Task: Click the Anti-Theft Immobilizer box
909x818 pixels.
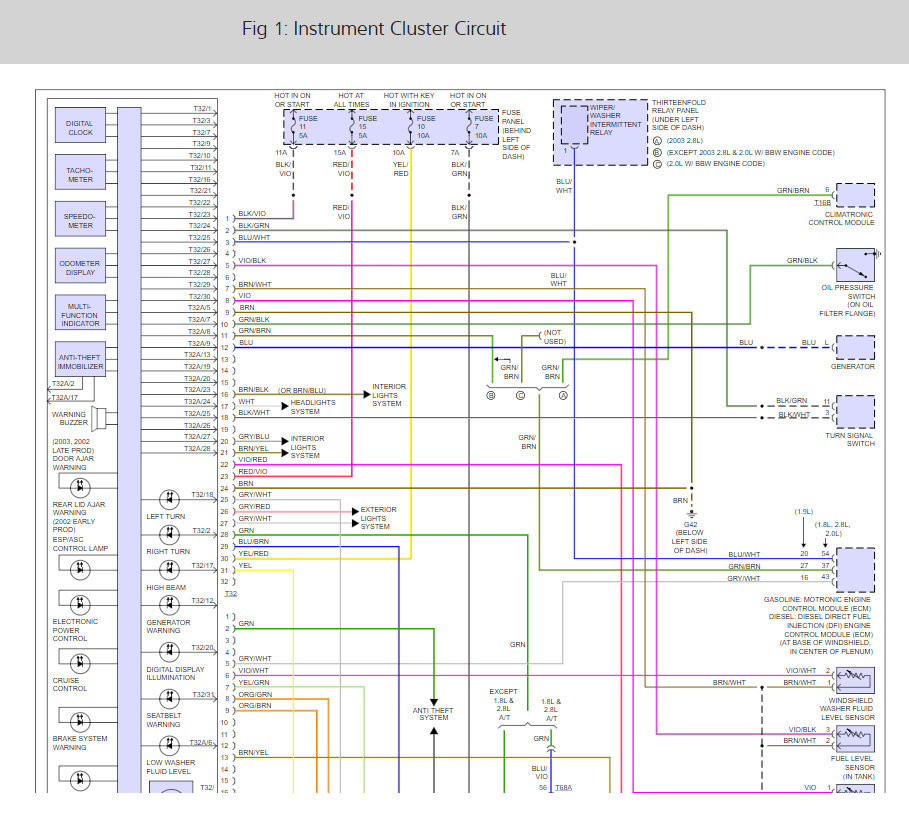Action: coord(80,359)
